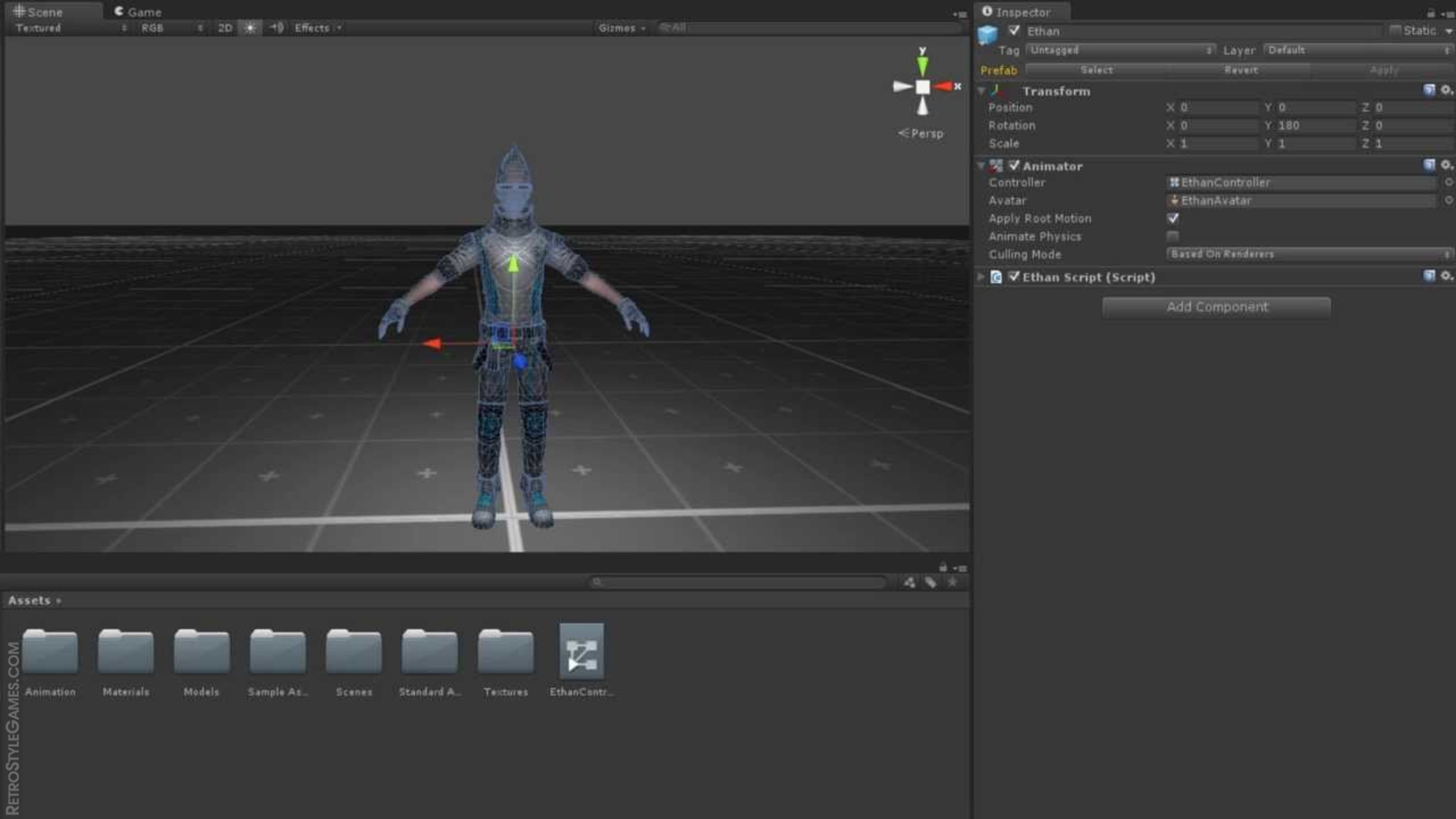Click Search by Type icon in Project

coord(908,582)
